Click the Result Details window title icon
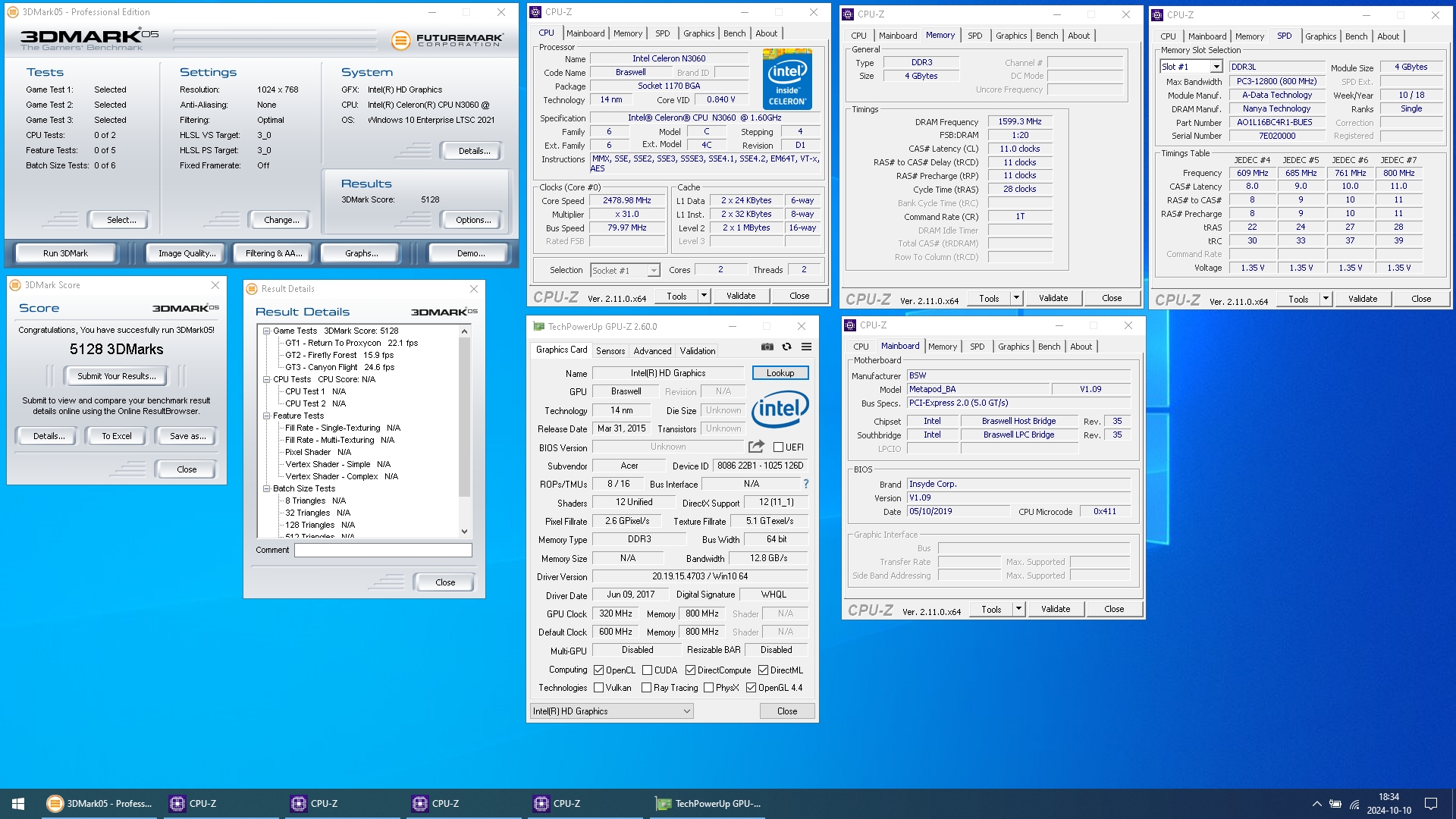The height and width of the screenshot is (819, 1456). 253,289
